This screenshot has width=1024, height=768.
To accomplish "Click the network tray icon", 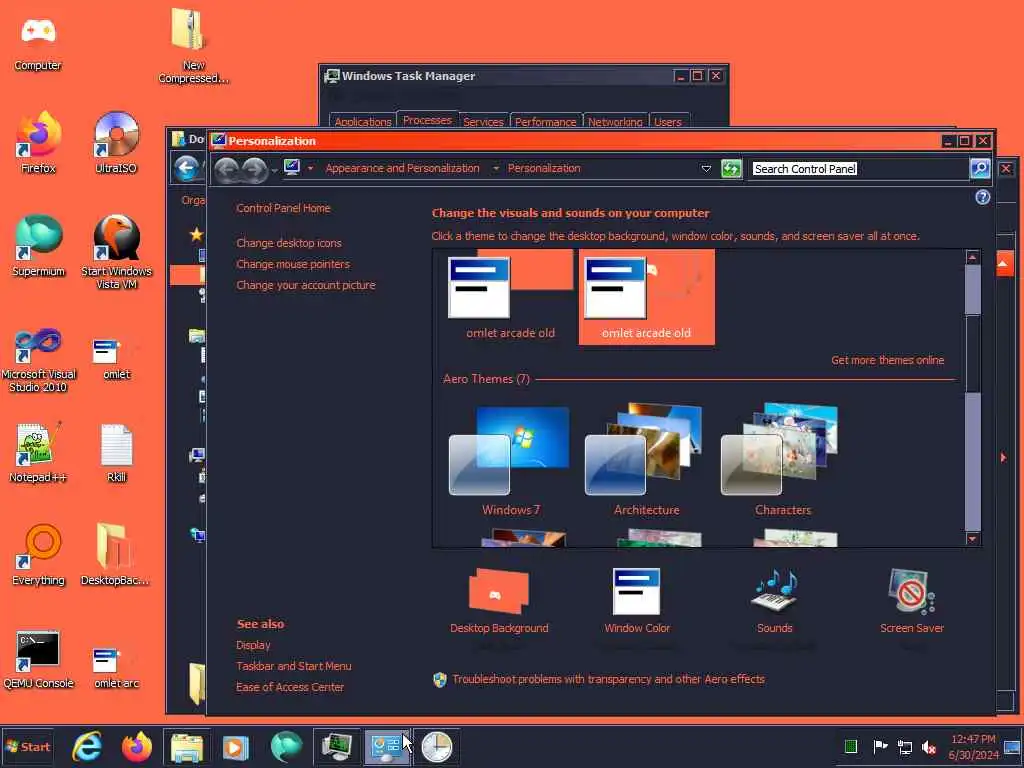I will 905,746.
